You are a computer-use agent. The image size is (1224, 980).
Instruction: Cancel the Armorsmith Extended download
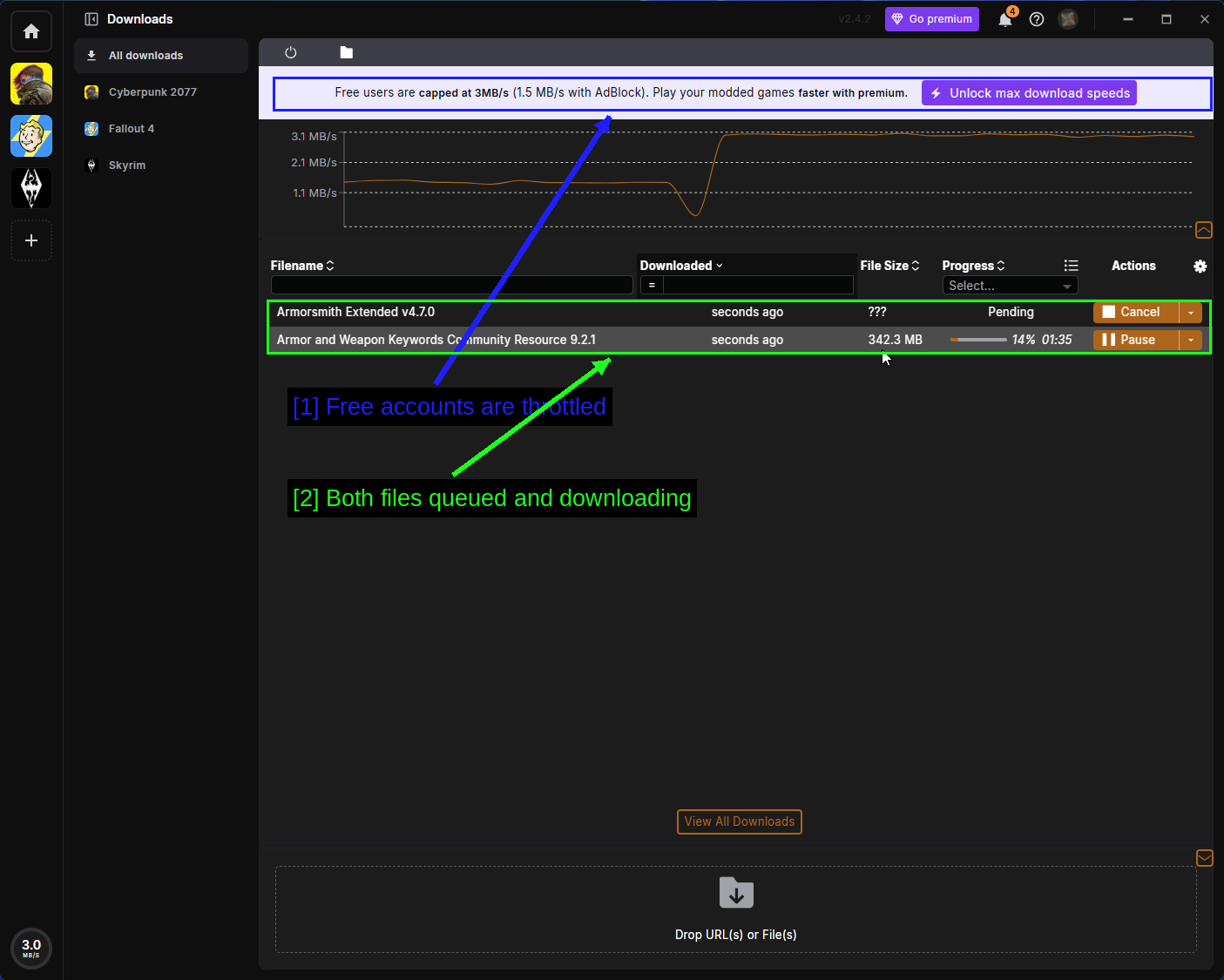(x=1136, y=312)
